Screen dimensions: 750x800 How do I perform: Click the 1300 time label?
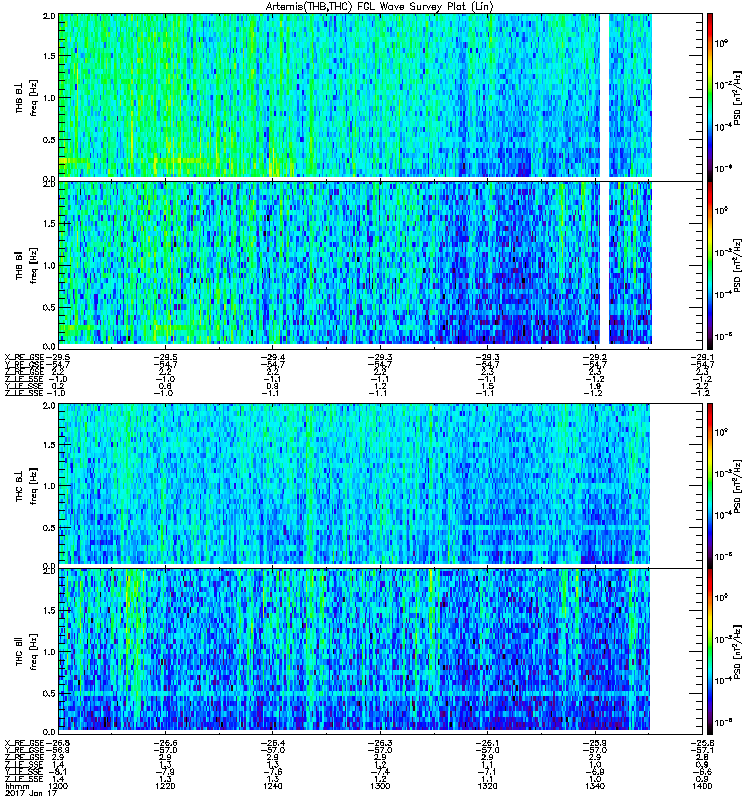pyautogui.click(x=380, y=786)
